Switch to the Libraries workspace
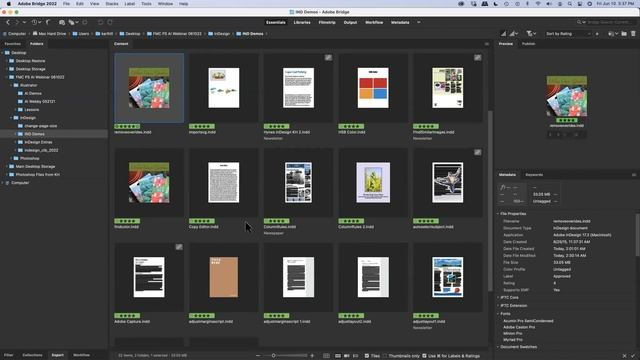 point(302,22)
